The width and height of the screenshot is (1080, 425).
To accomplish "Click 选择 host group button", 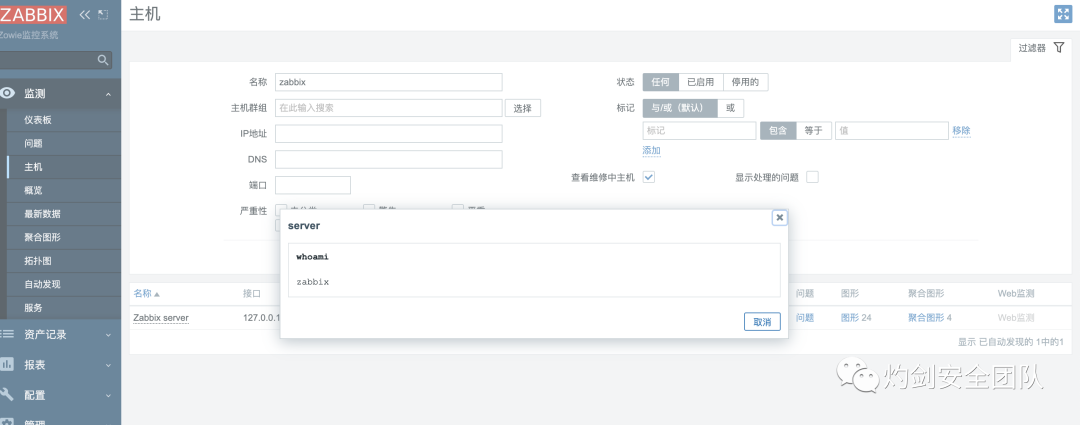I will point(523,108).
